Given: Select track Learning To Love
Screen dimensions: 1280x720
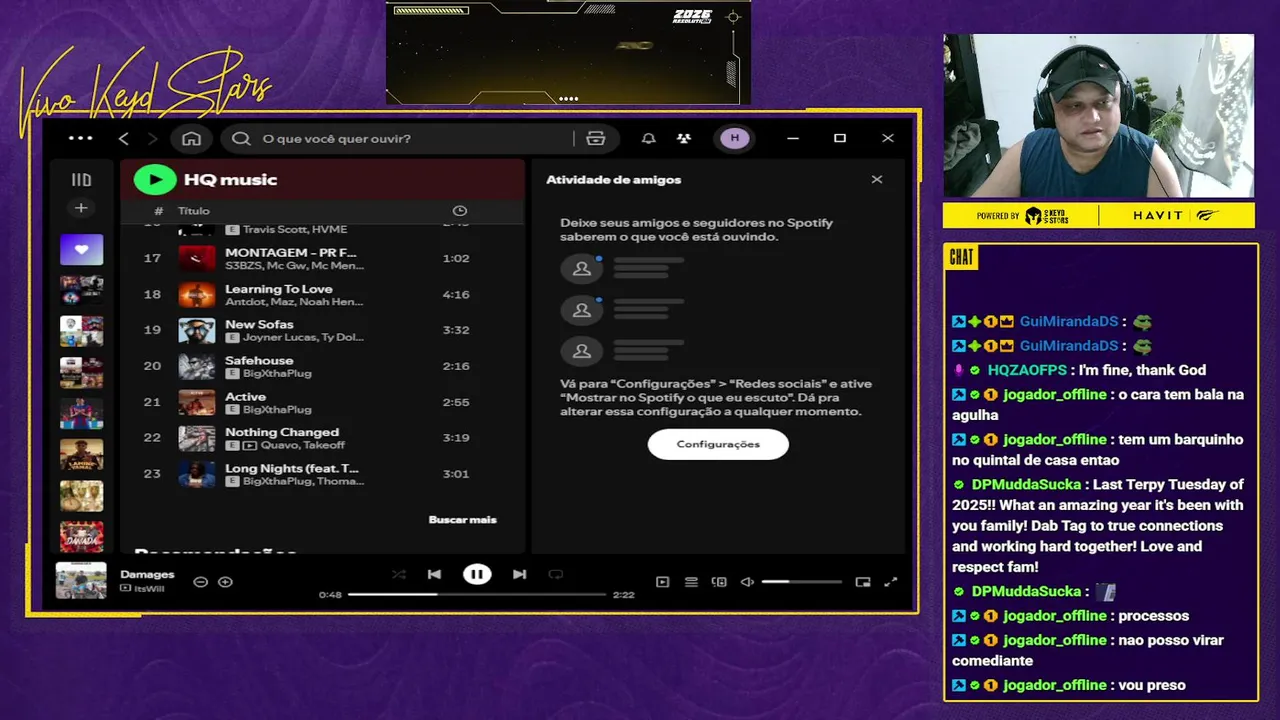Looking at the screenshot, I should pyautogui.click(x=279, y=289).
